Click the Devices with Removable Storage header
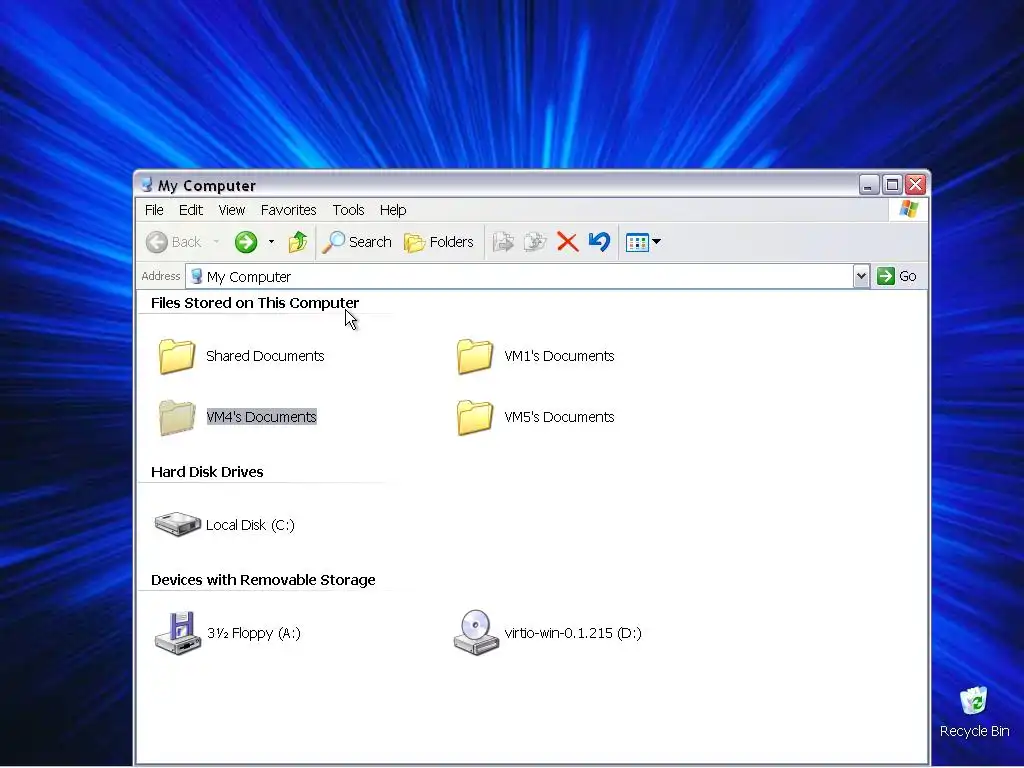The image size is (1024, 768). tap(263, 580)
